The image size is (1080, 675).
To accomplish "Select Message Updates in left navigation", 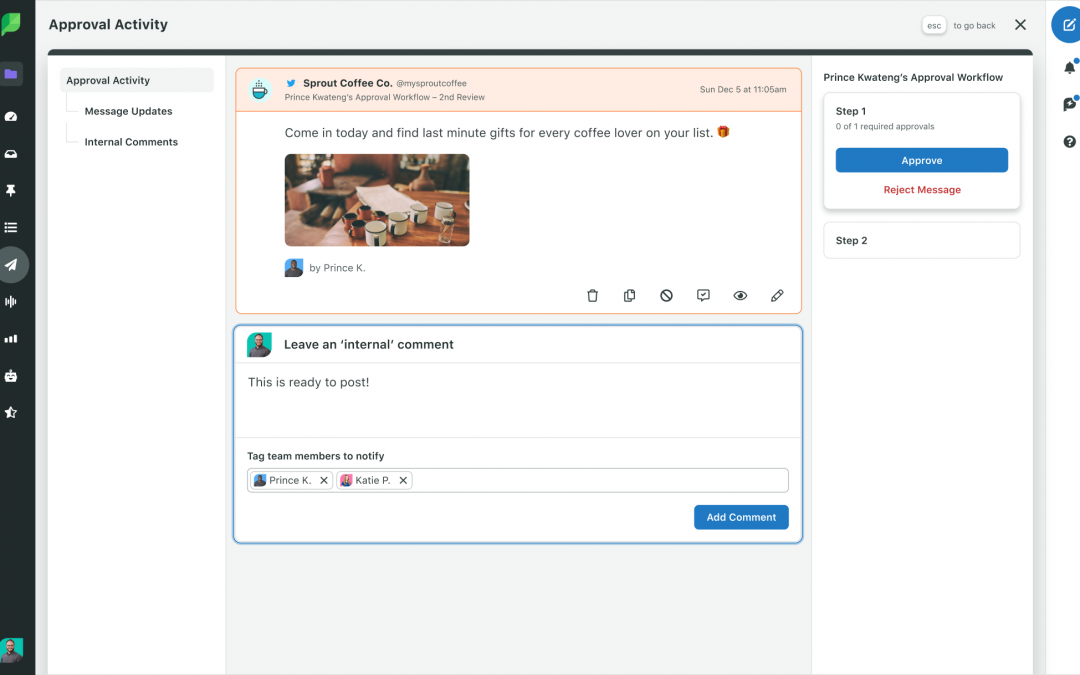I will tap(128, 111).
